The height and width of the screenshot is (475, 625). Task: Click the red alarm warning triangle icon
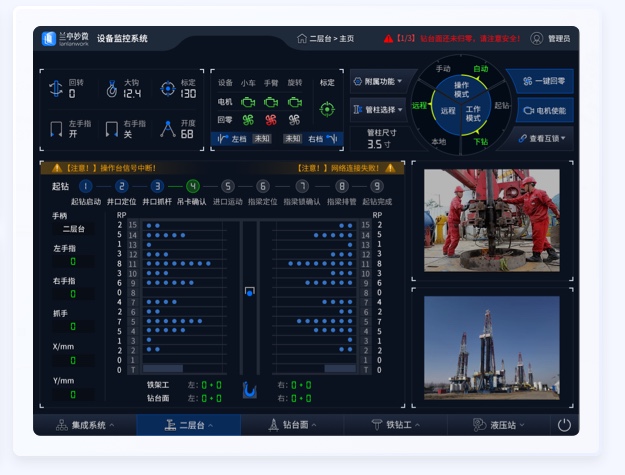[388, 39]
